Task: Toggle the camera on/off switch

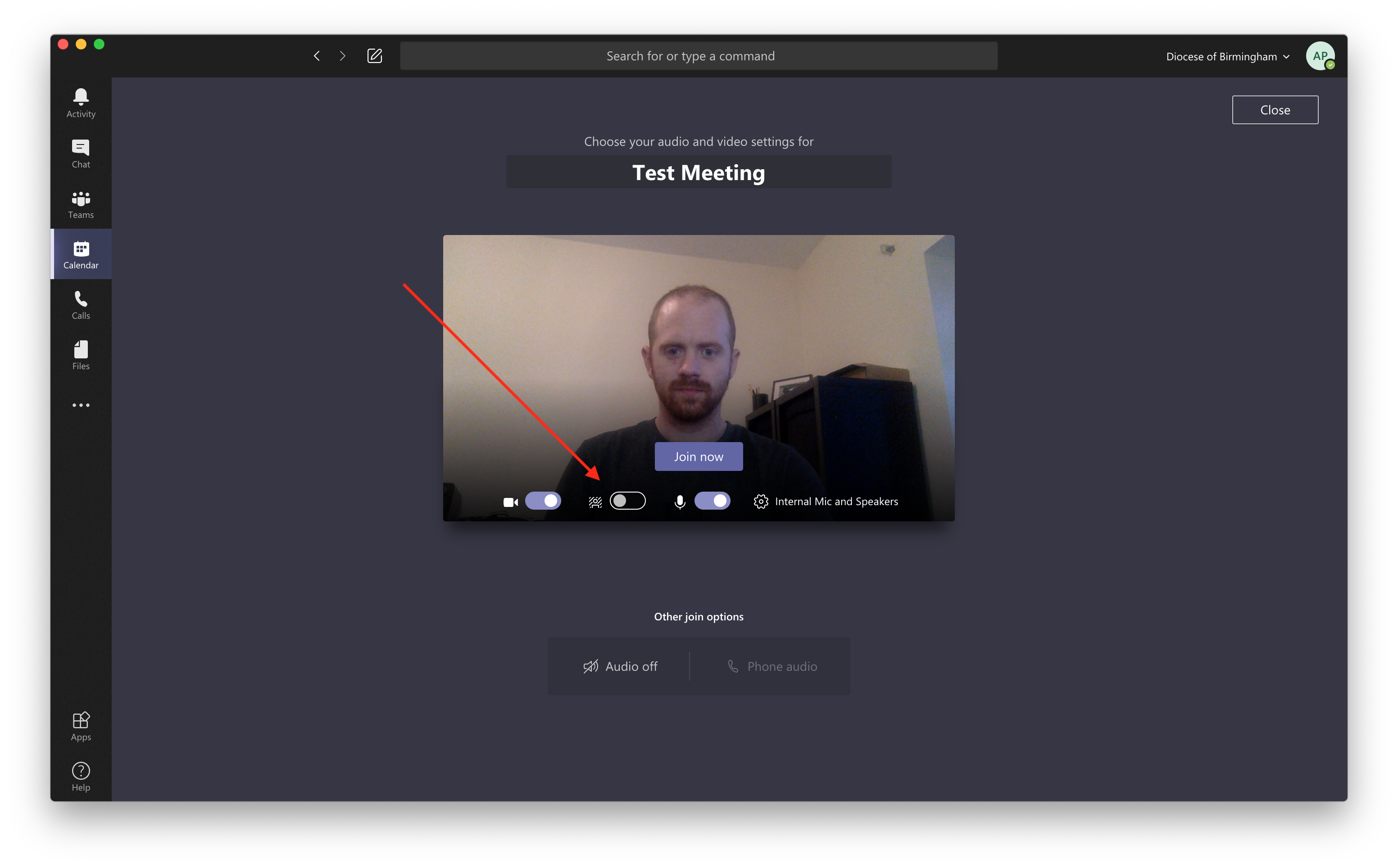Action: [x=544, y=500]
